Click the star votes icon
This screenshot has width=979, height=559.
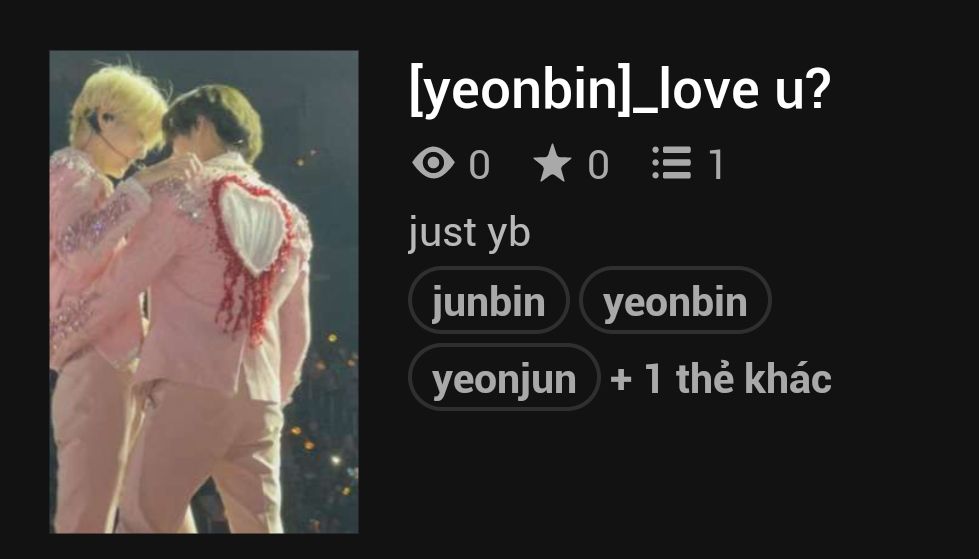552,164
